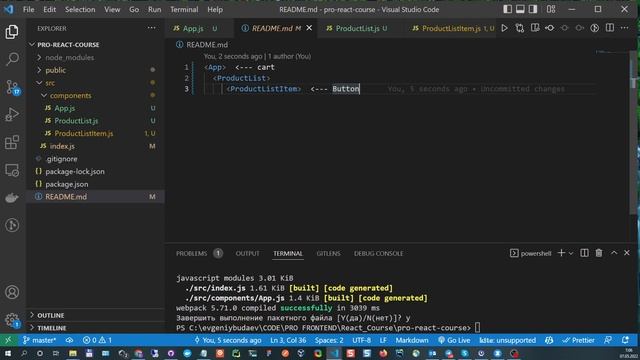This screenshot has height=360, width=640.
Task: Open the Terminal menu
Action: 184,9
